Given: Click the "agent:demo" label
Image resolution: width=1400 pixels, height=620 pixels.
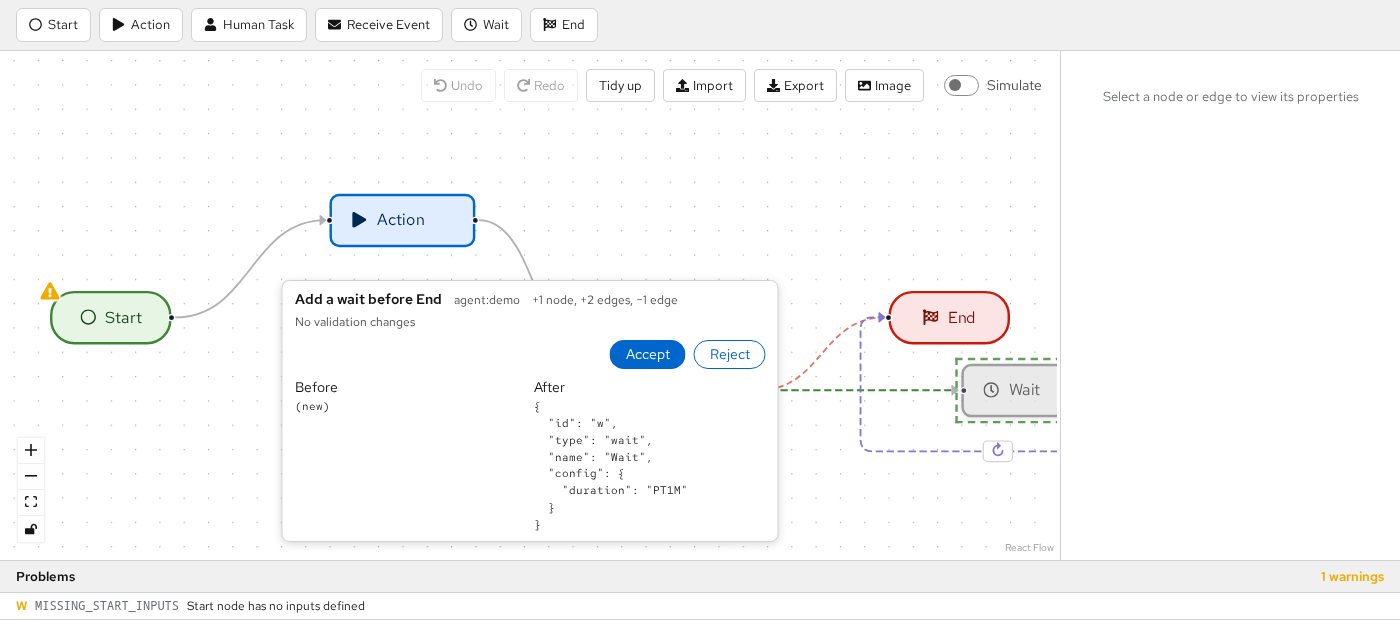Looking at the screenshot, I should [x=487, y=300].
